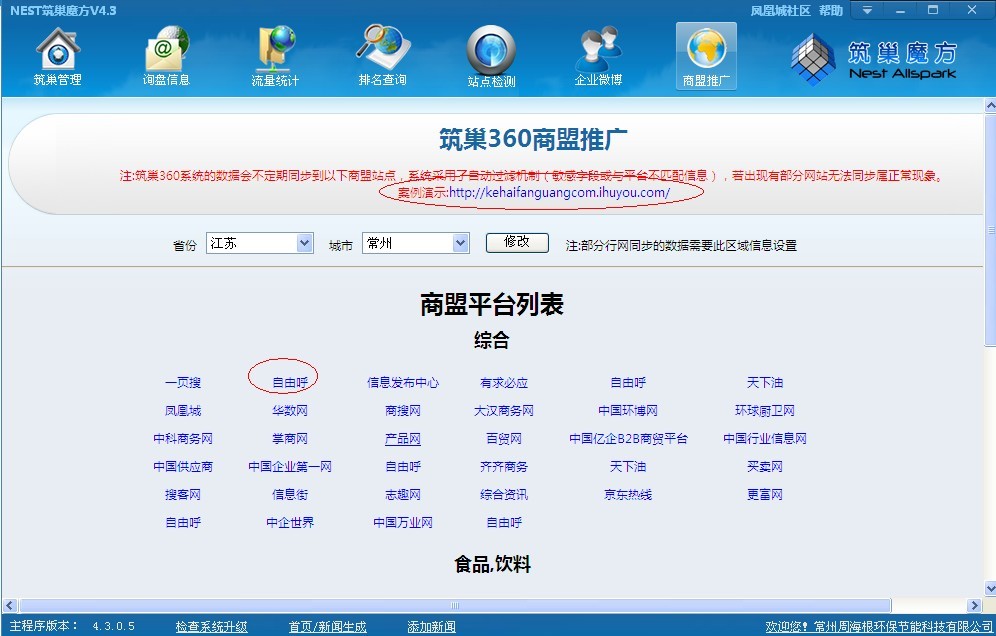The height and width of the screenshot is (636, 996).
Task: Click the underlined 产品网 link
Action: pyautogui.click(x=403, y=438)
